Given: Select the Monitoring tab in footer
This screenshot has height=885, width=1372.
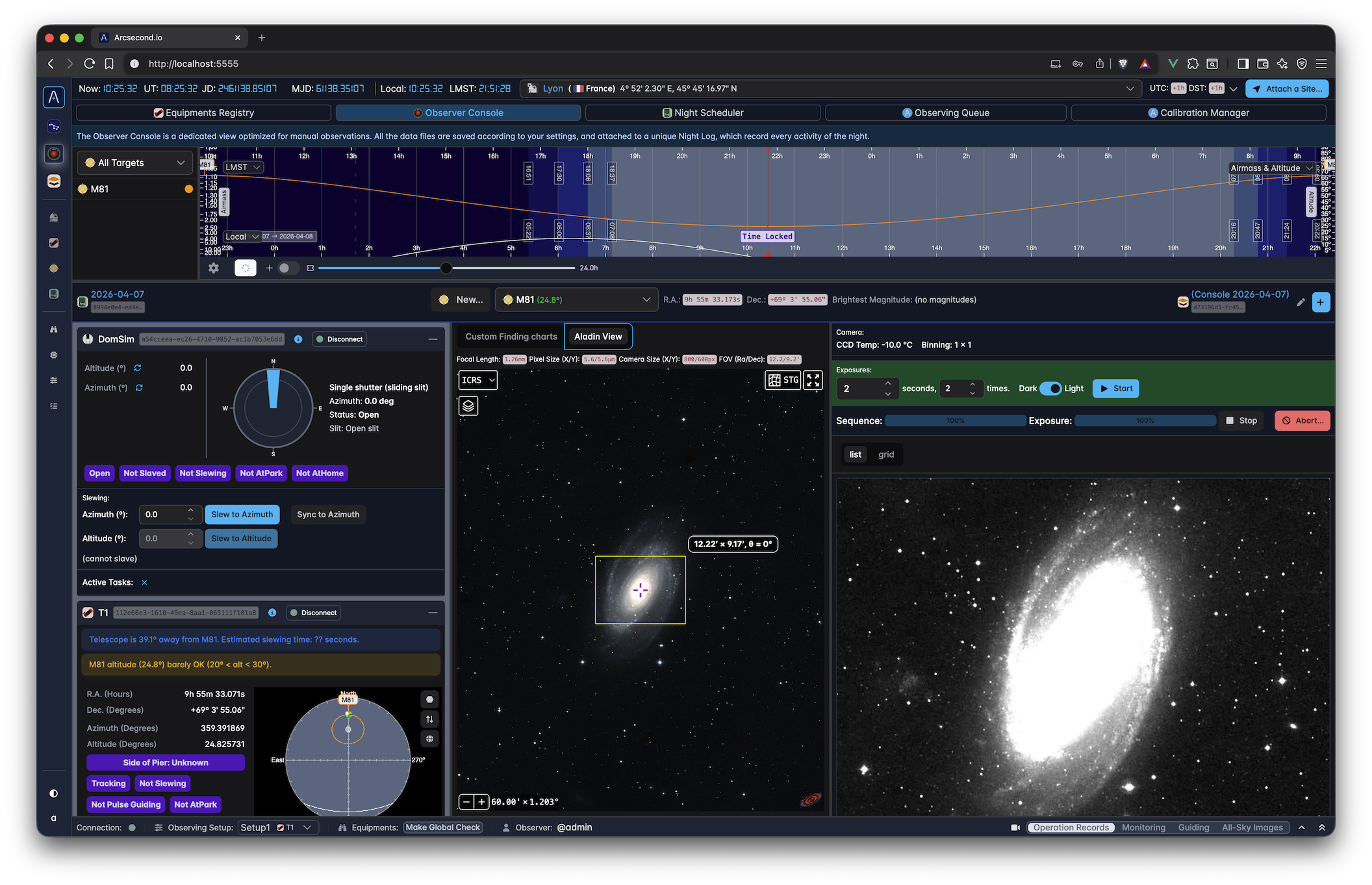Looking at the screenshot, I should tap(1143, 828).
